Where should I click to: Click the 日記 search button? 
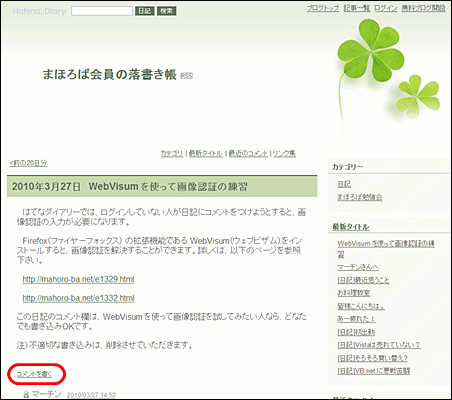click(145, 11)
